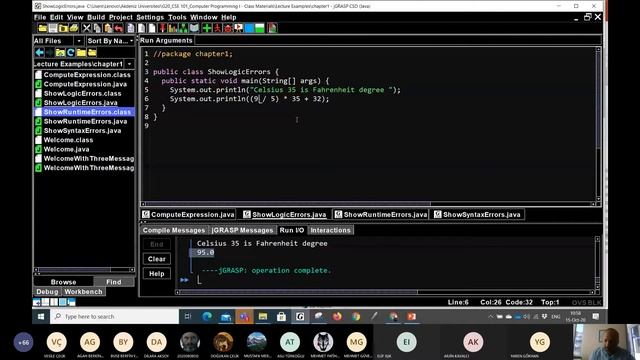Screen dimensions: 640x360
Task: Open the Sort By Name dropdown
Action: (x=110, y=41)
